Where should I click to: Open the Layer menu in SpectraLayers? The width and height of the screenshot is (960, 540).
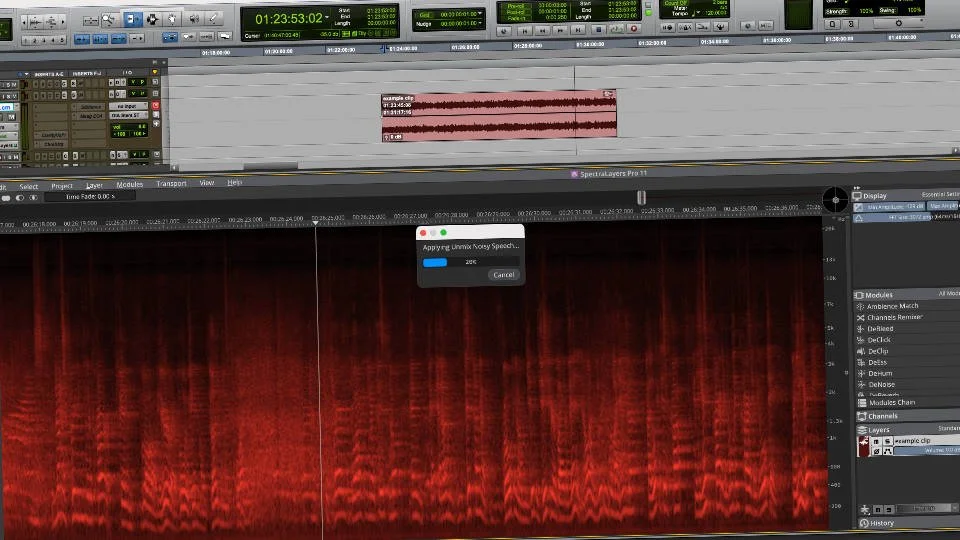click(94, 185)
